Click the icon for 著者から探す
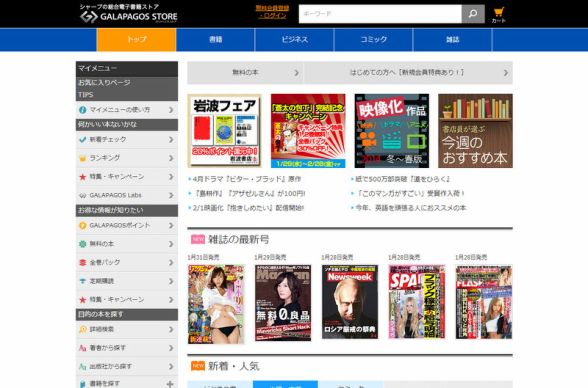 tap(82, 348)
